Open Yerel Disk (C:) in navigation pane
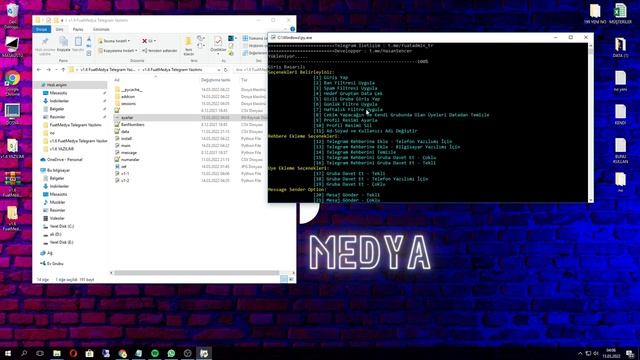Screen dimensions: 640x360 click(62, 226)
